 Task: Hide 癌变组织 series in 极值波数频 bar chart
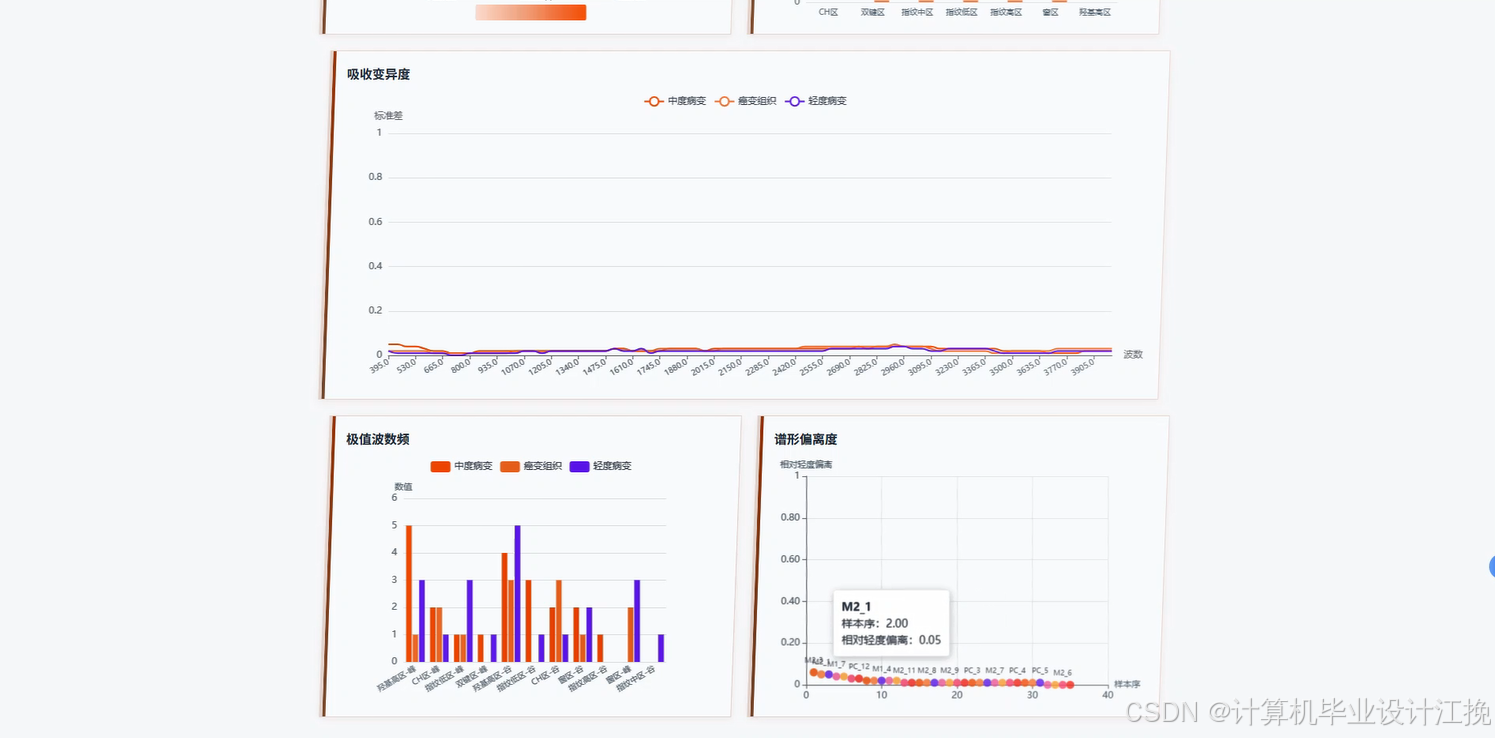pos(531,466)
